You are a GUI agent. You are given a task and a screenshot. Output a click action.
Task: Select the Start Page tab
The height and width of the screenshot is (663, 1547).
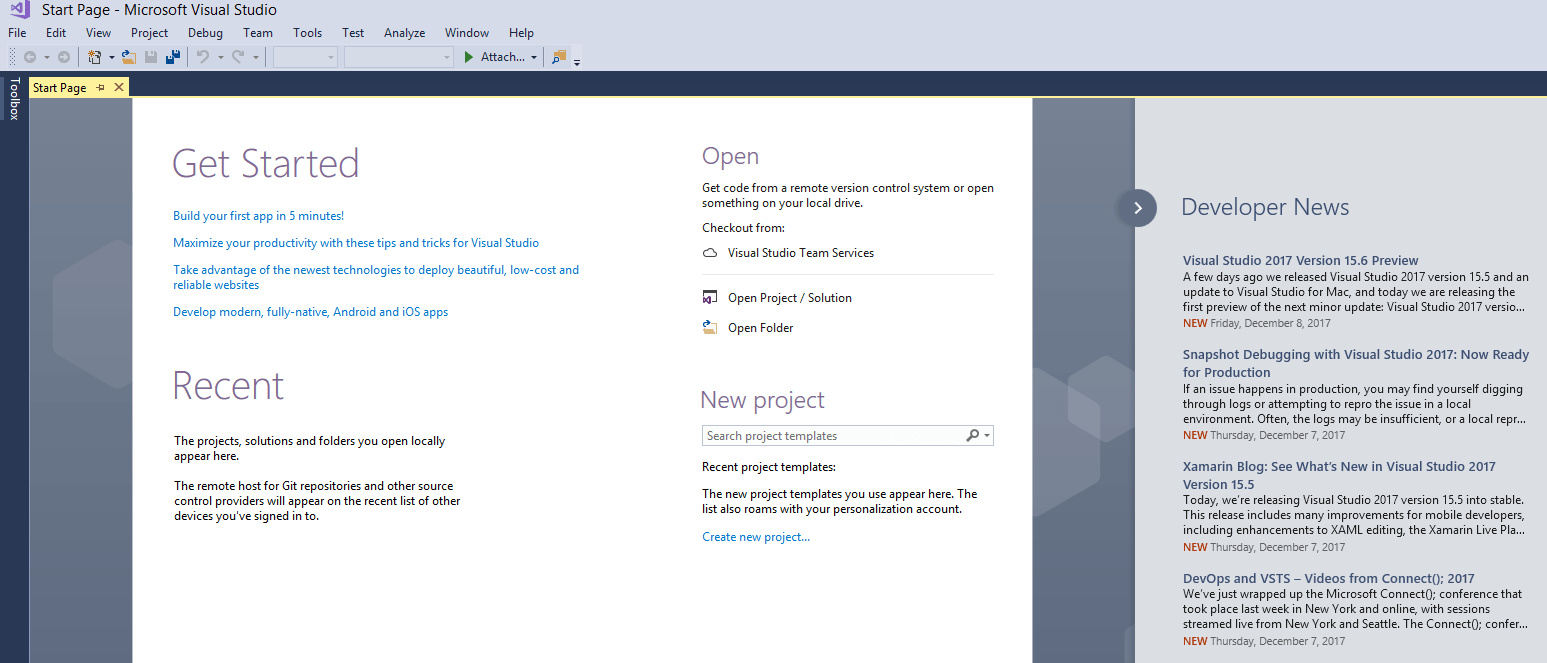coord(60,88)
